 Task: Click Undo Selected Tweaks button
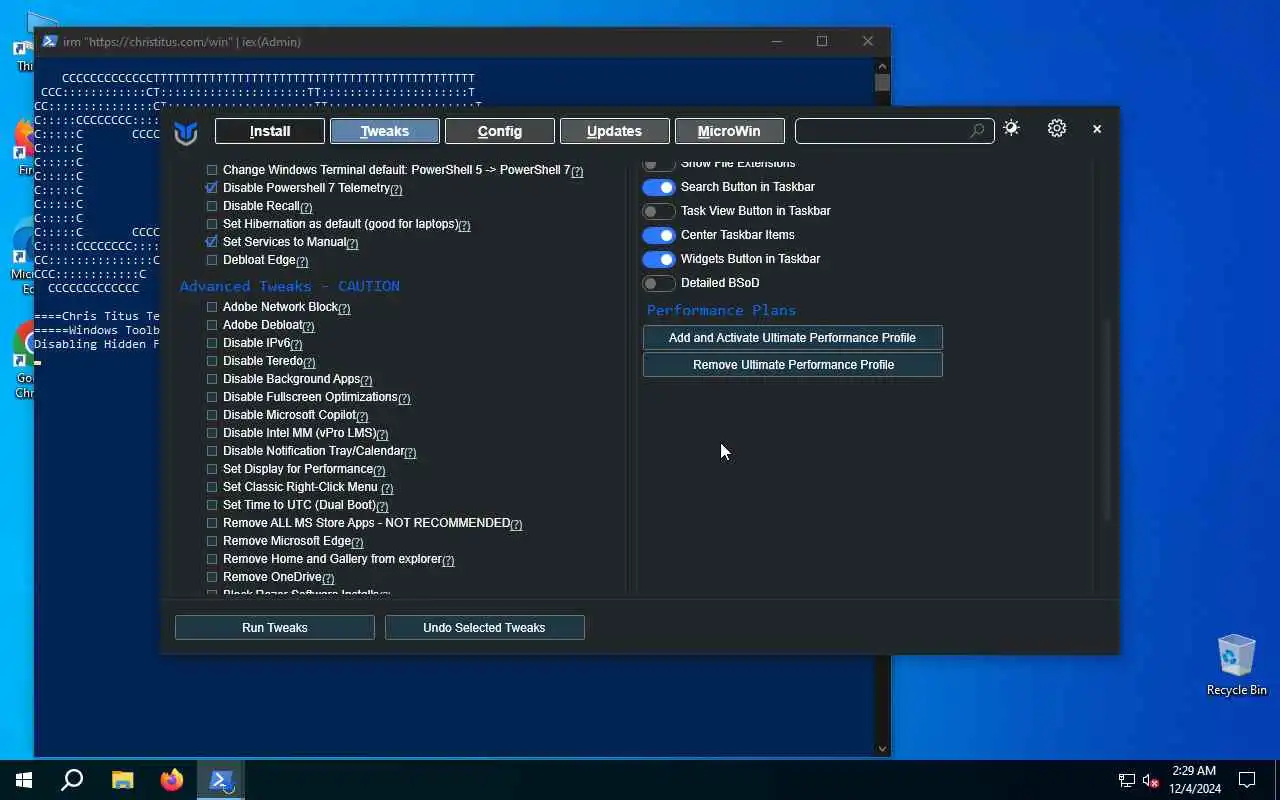(484, 628)
